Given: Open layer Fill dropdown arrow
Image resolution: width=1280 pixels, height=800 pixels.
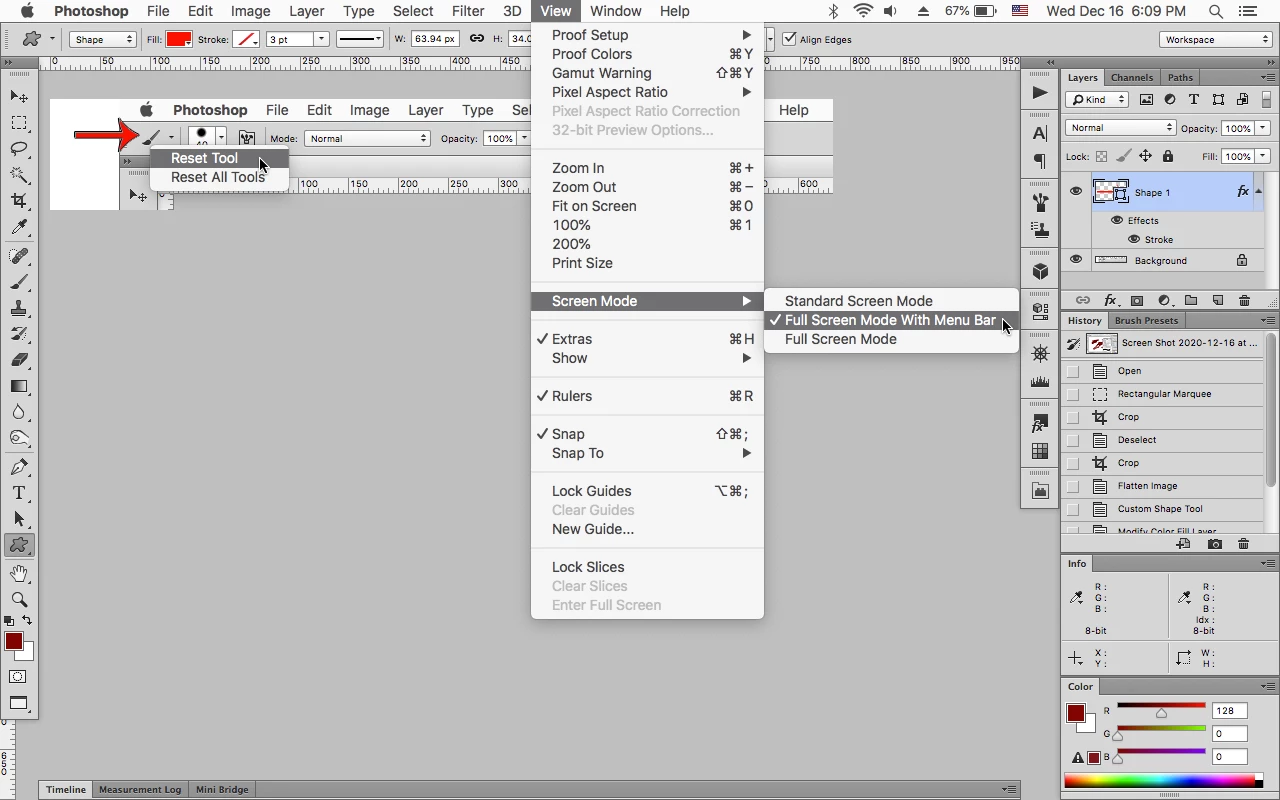Looking at the screenshot, I should pyautogui.click(x=1263, y=156).
